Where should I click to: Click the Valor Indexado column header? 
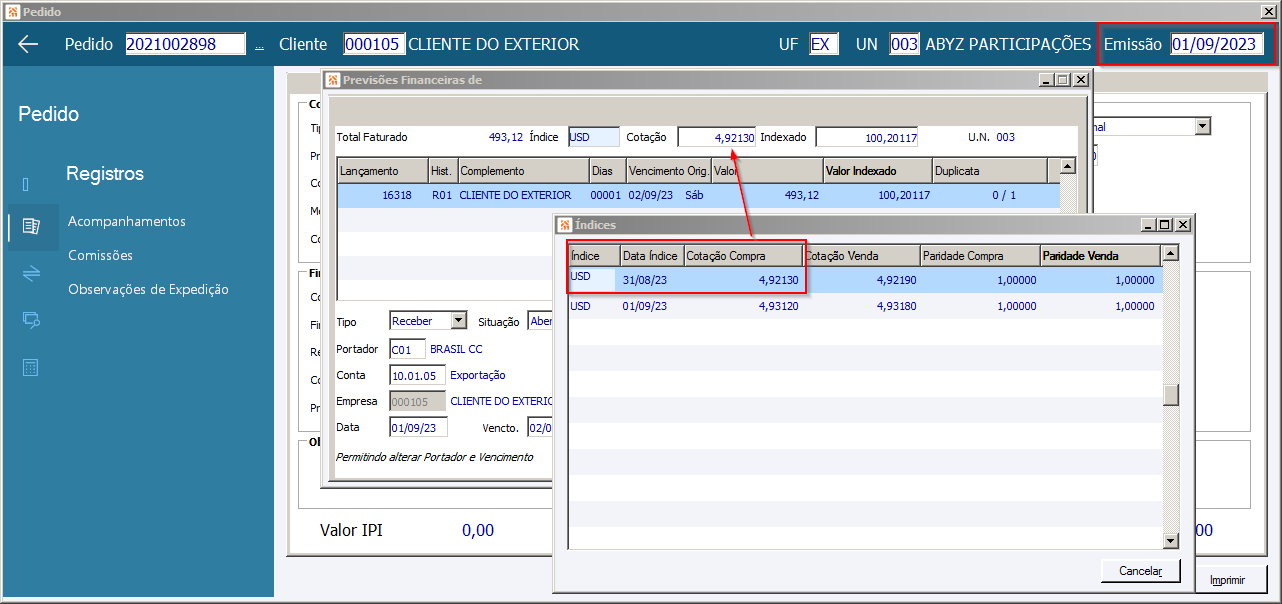(878, 171)
